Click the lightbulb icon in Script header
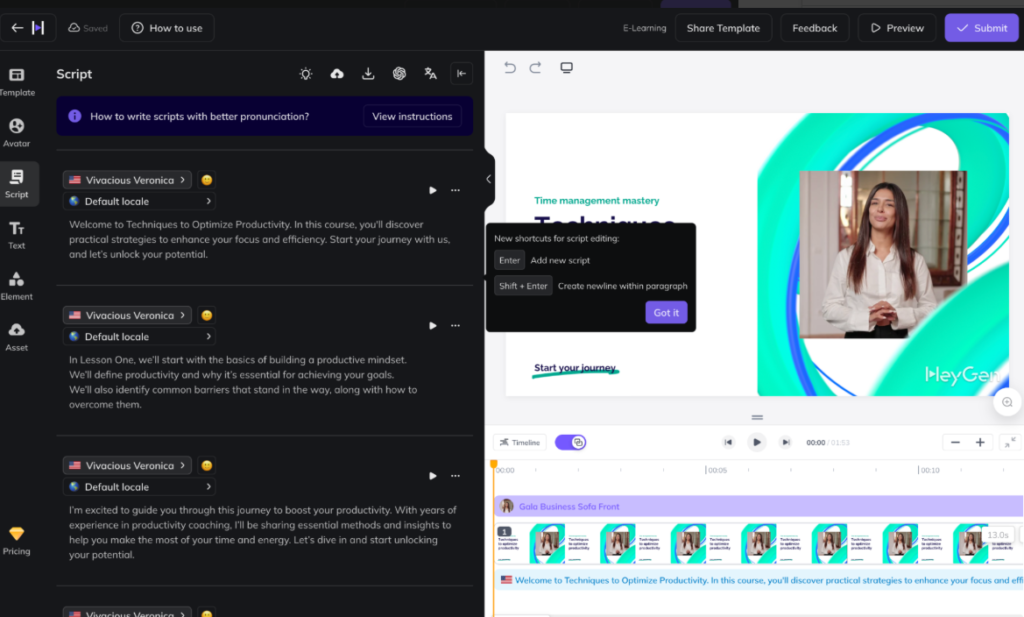 [x=306, y=74]
